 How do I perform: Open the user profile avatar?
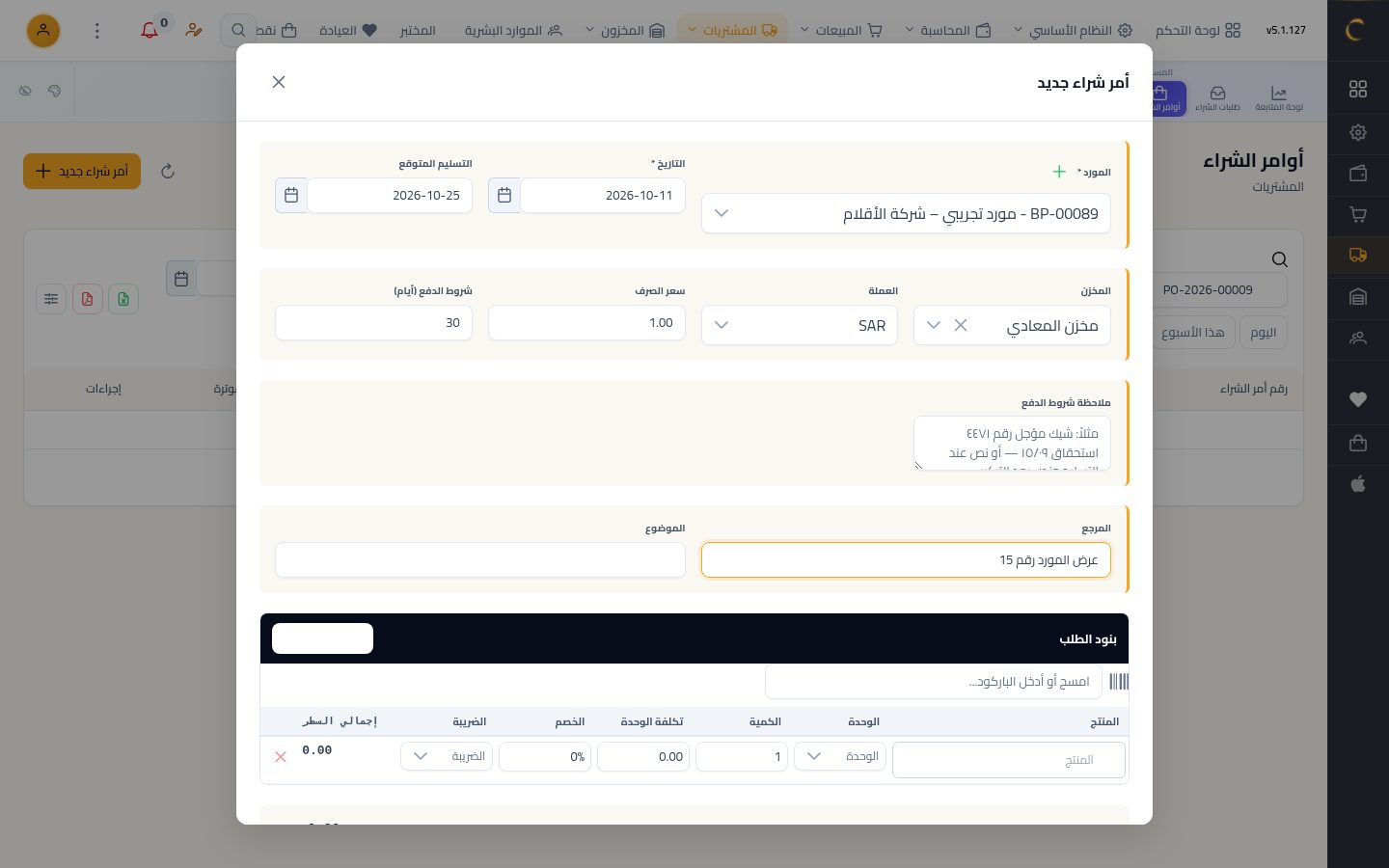pyautogui.click(x=43, y=31)
